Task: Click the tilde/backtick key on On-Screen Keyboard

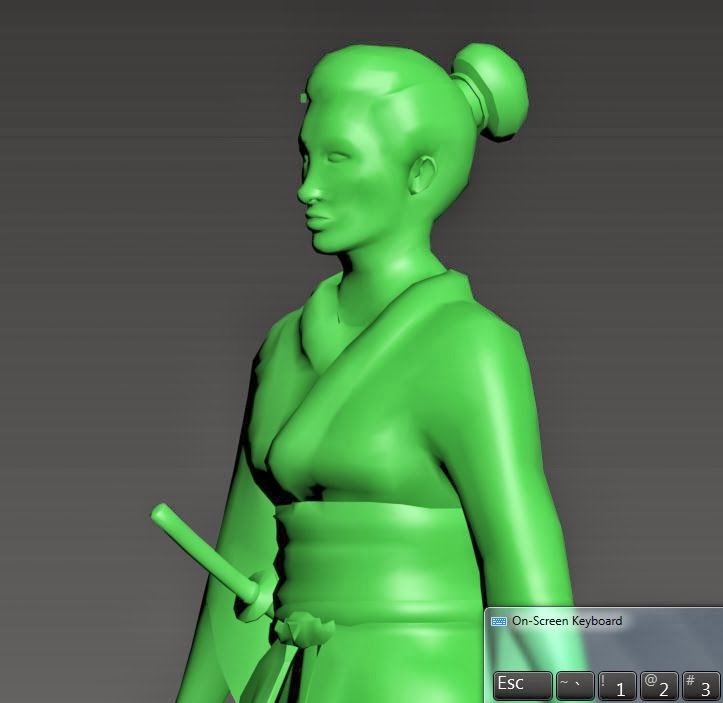Action: coord(575,686)
